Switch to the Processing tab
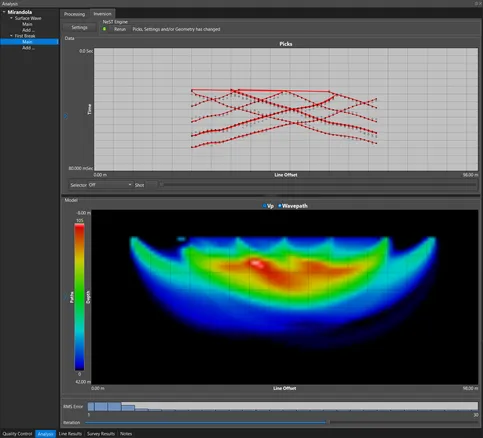Viewport: 483px width, 438px height. tap(74, 14)
